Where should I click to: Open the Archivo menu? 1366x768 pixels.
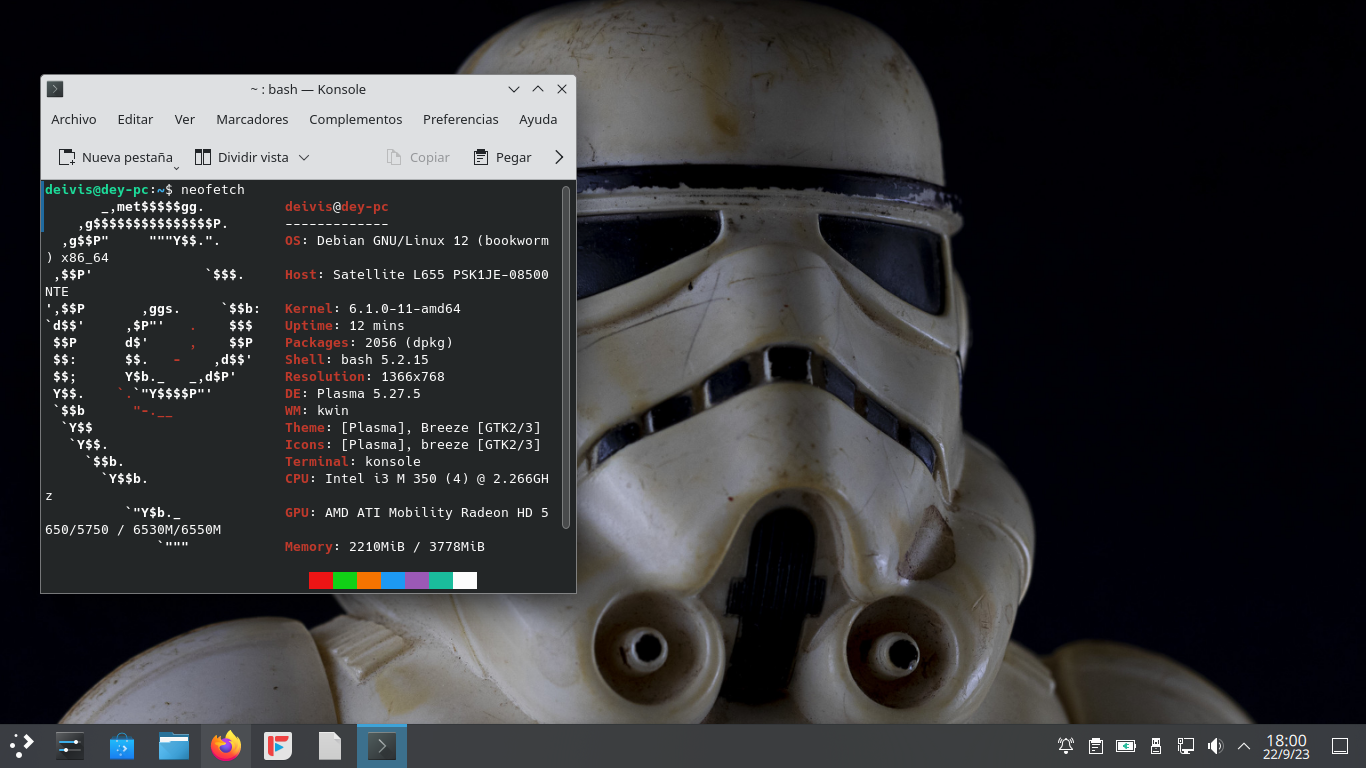pos(74,119)
